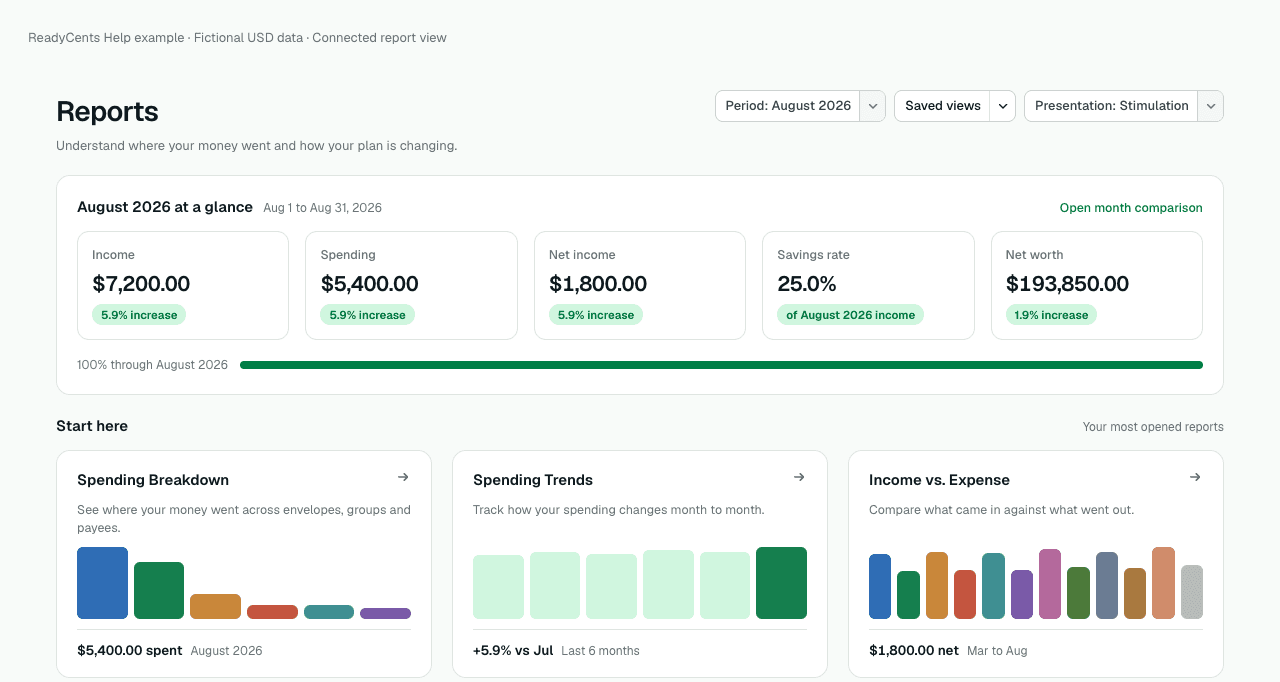Viewport: 1280px width, 682px height.
Task: Open the Saved views button
Action: tap(942, 106)
